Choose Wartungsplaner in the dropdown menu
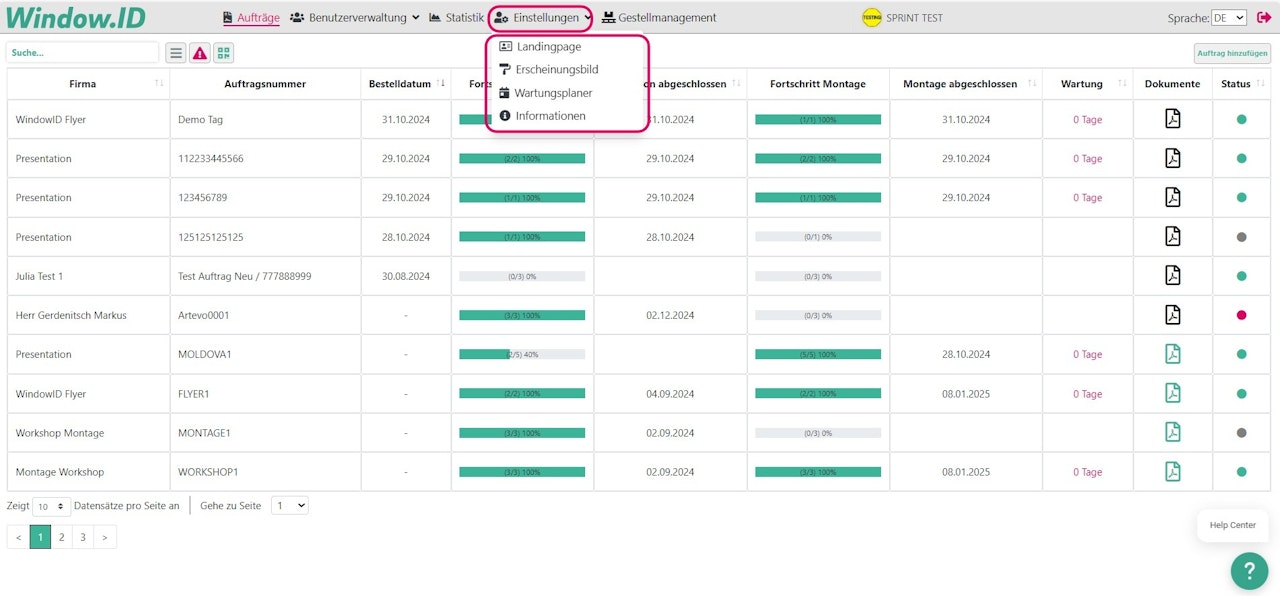This screenshot has height=596, width=1280. coord(553,93)
